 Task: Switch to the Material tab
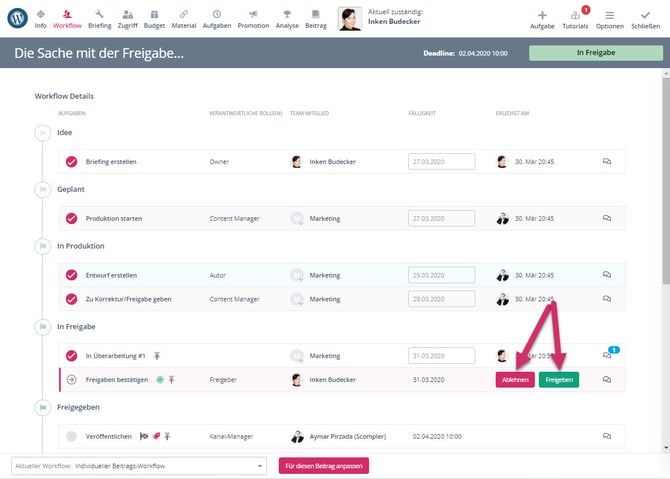pyautogui.click(x=184, y=18)
